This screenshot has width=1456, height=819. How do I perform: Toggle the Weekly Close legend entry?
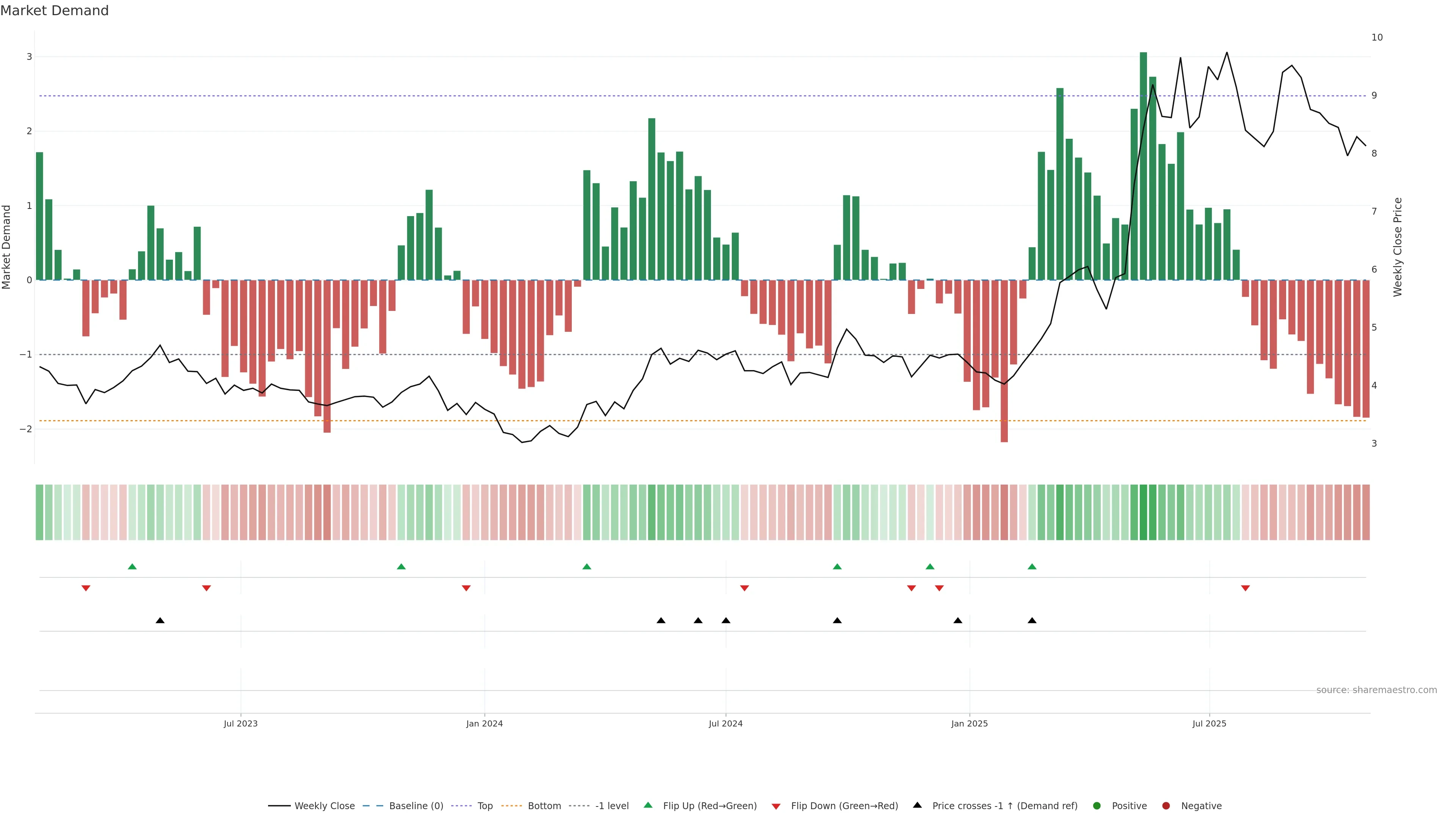point(325,805)
